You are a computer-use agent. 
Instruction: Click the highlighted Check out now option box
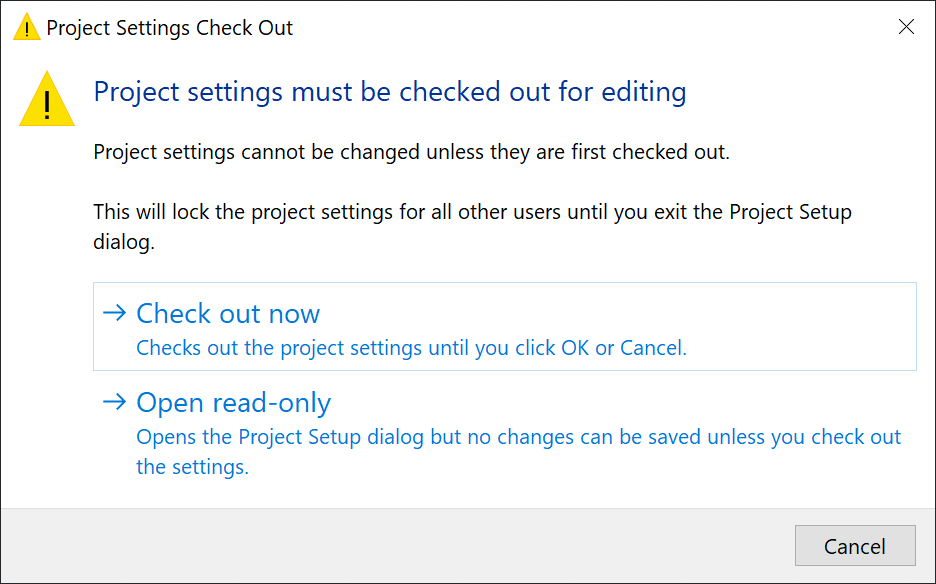(x=505, y=327)
